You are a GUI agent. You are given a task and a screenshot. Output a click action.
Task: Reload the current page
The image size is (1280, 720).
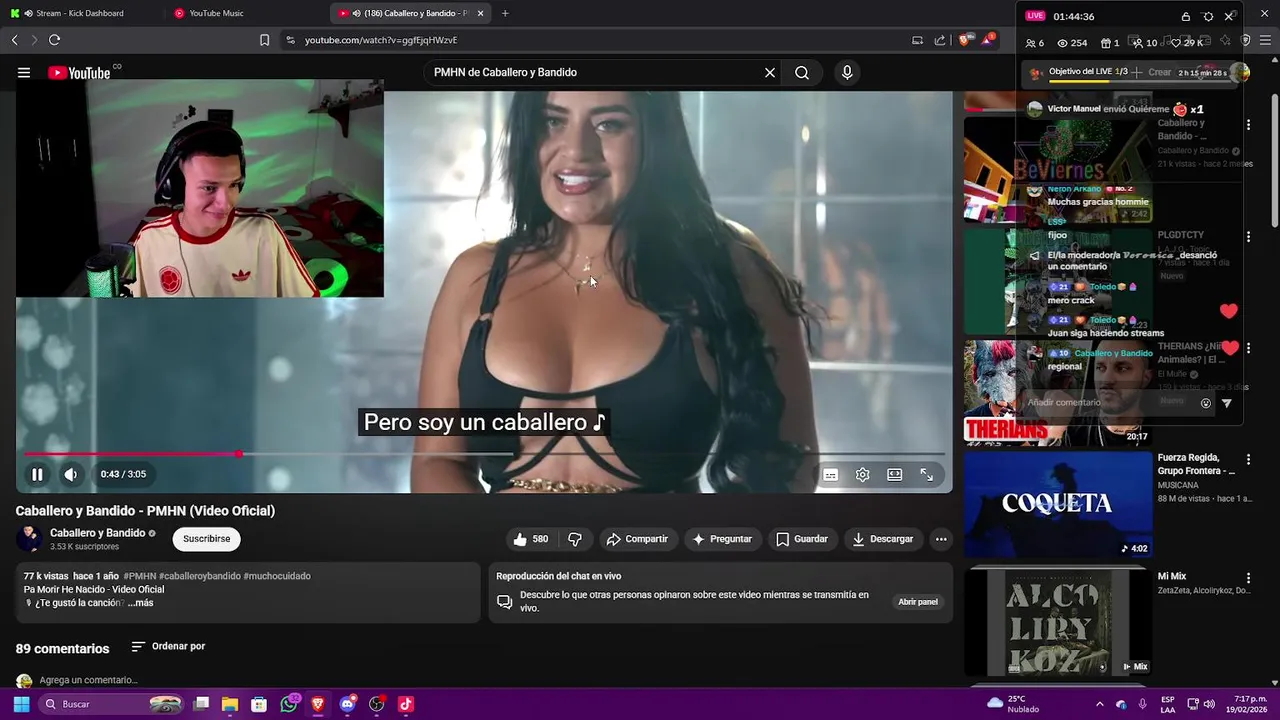[x=54, y=40]
